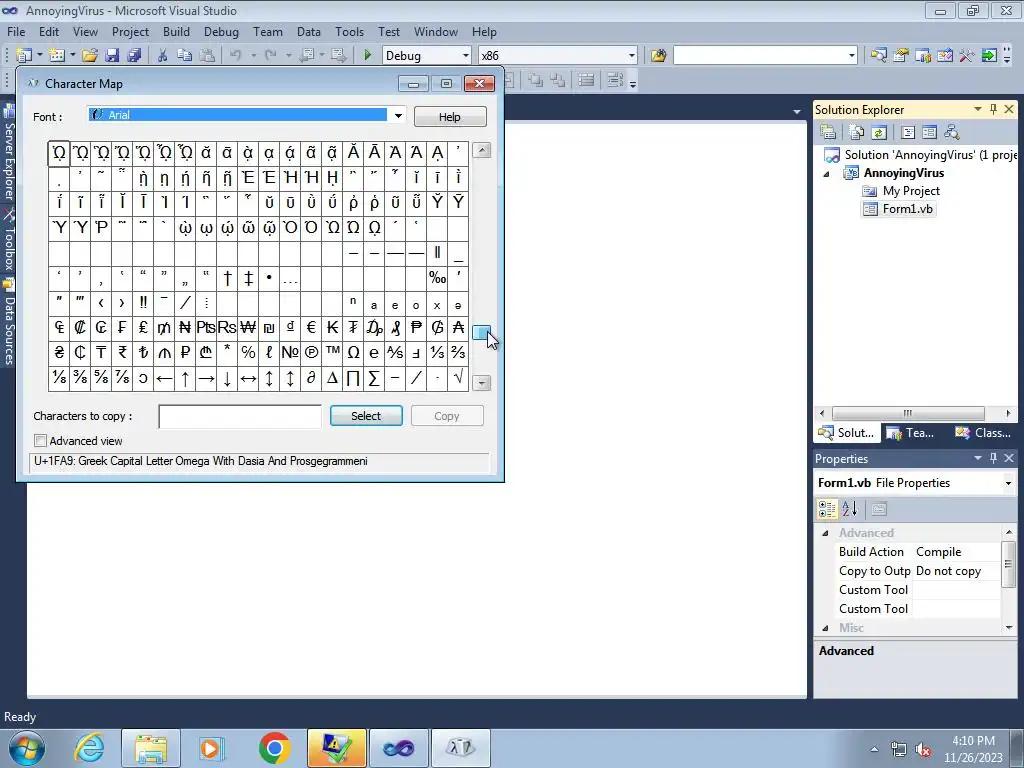Select the Euro sign character cell

[311, 327]
